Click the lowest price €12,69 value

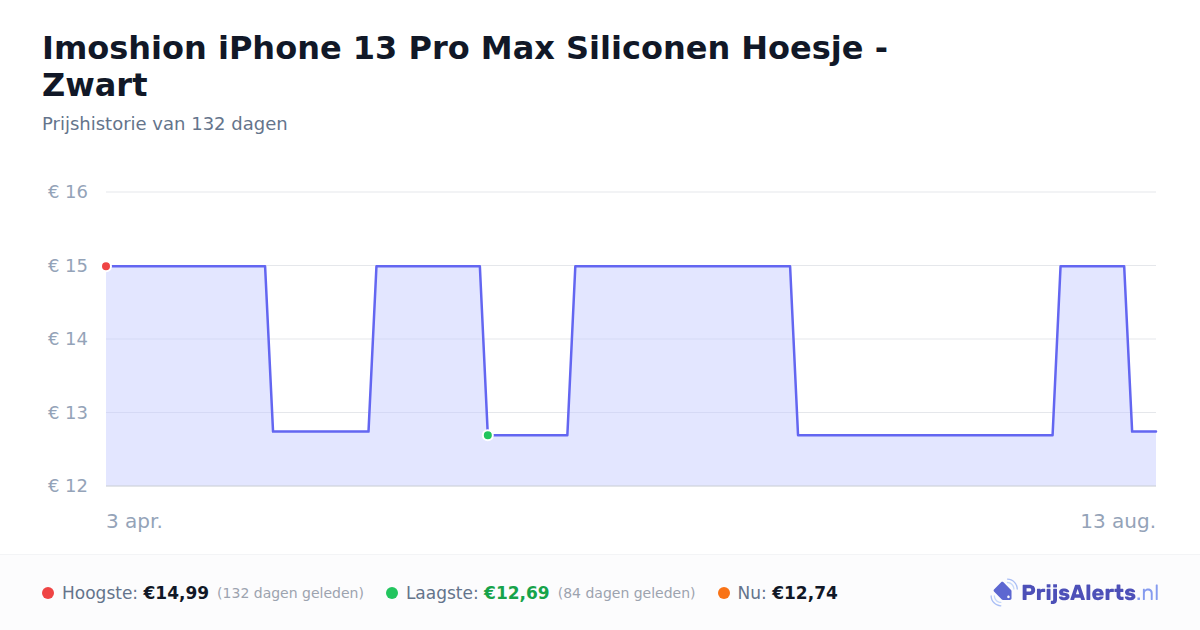(516, 593)
